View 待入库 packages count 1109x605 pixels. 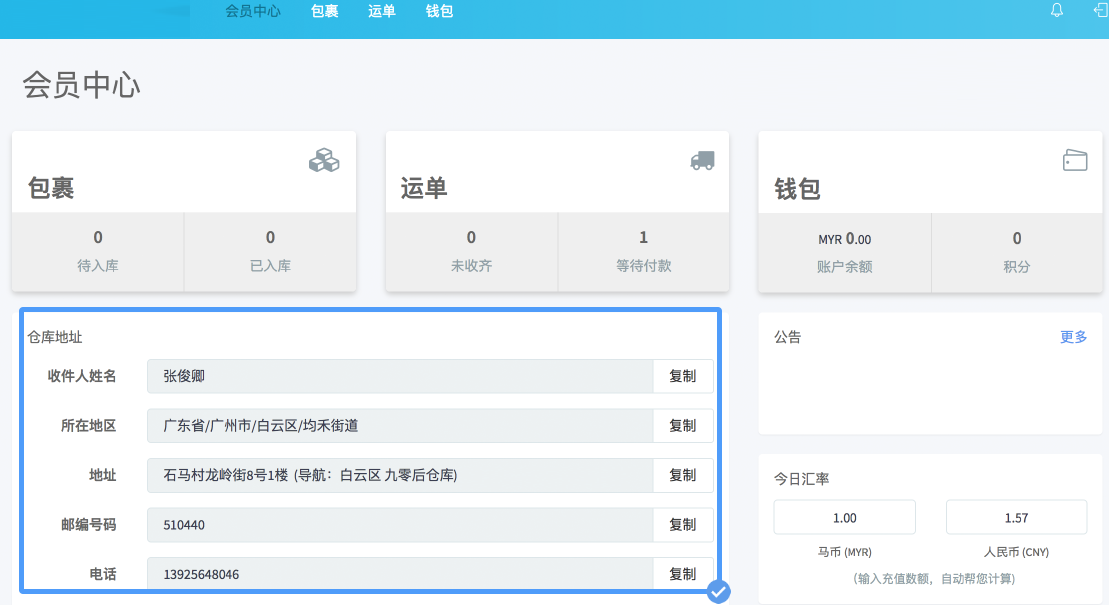98,251
